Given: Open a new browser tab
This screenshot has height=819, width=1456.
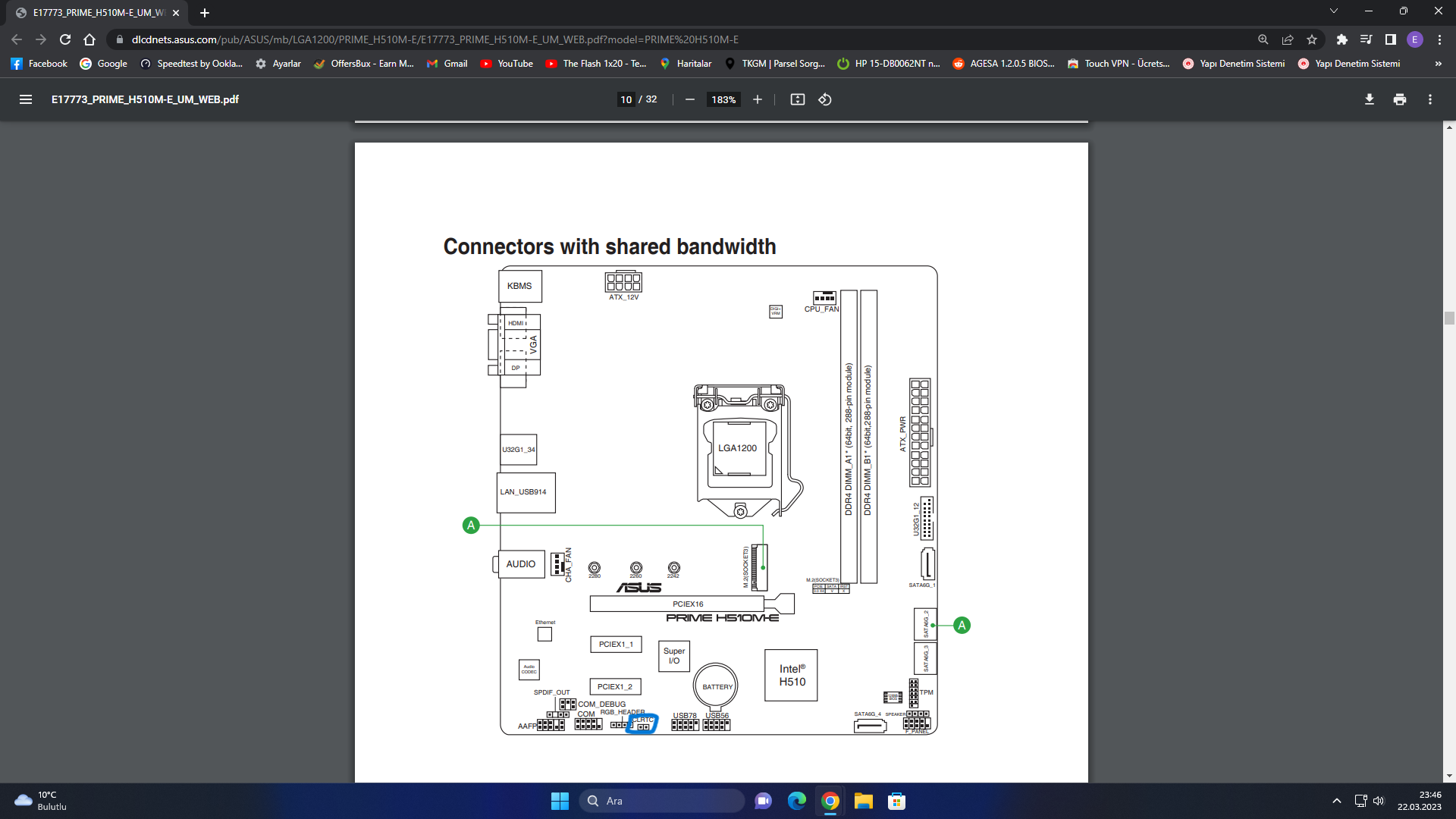Looking at the screenshot, I should click(x=205, y=13).
